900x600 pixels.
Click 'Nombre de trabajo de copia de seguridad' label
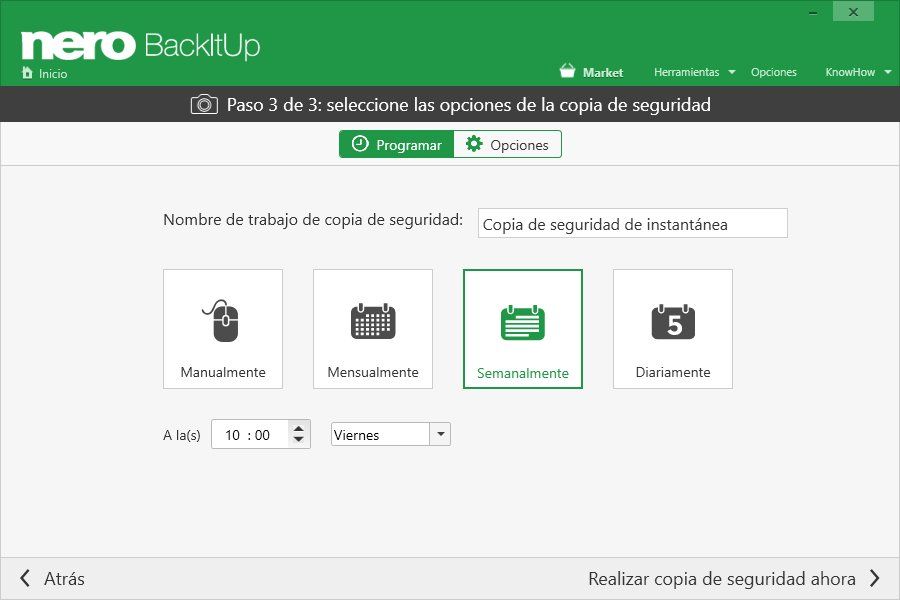click(x=313, y=220)
